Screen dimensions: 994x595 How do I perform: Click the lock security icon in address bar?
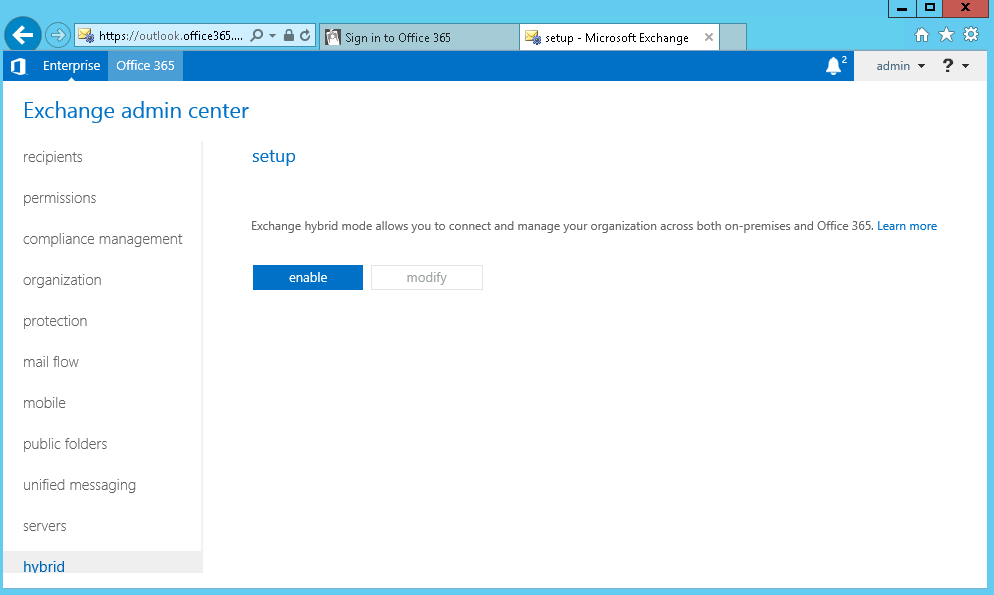[289, 35]
